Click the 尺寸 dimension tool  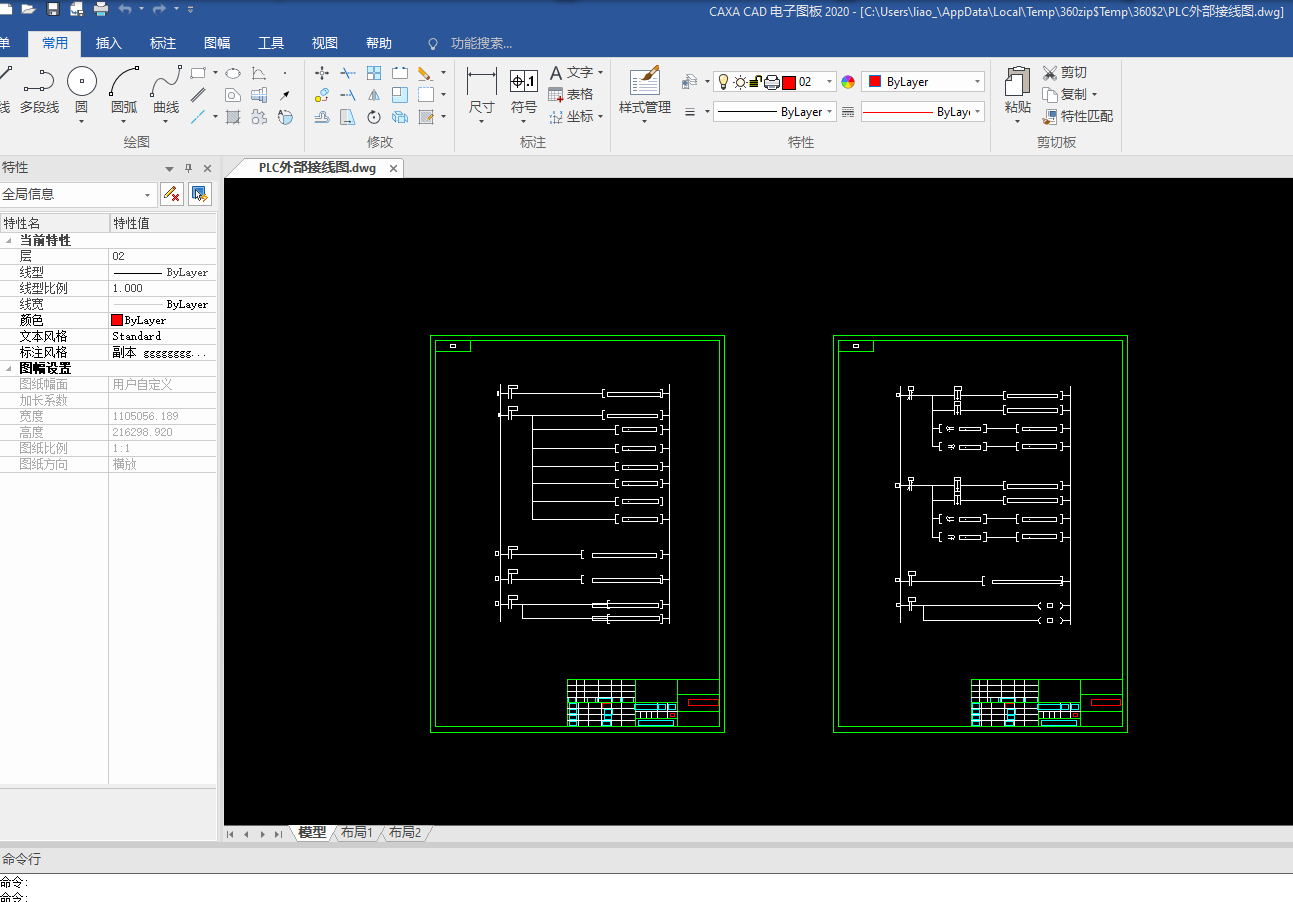coord(481,82)
